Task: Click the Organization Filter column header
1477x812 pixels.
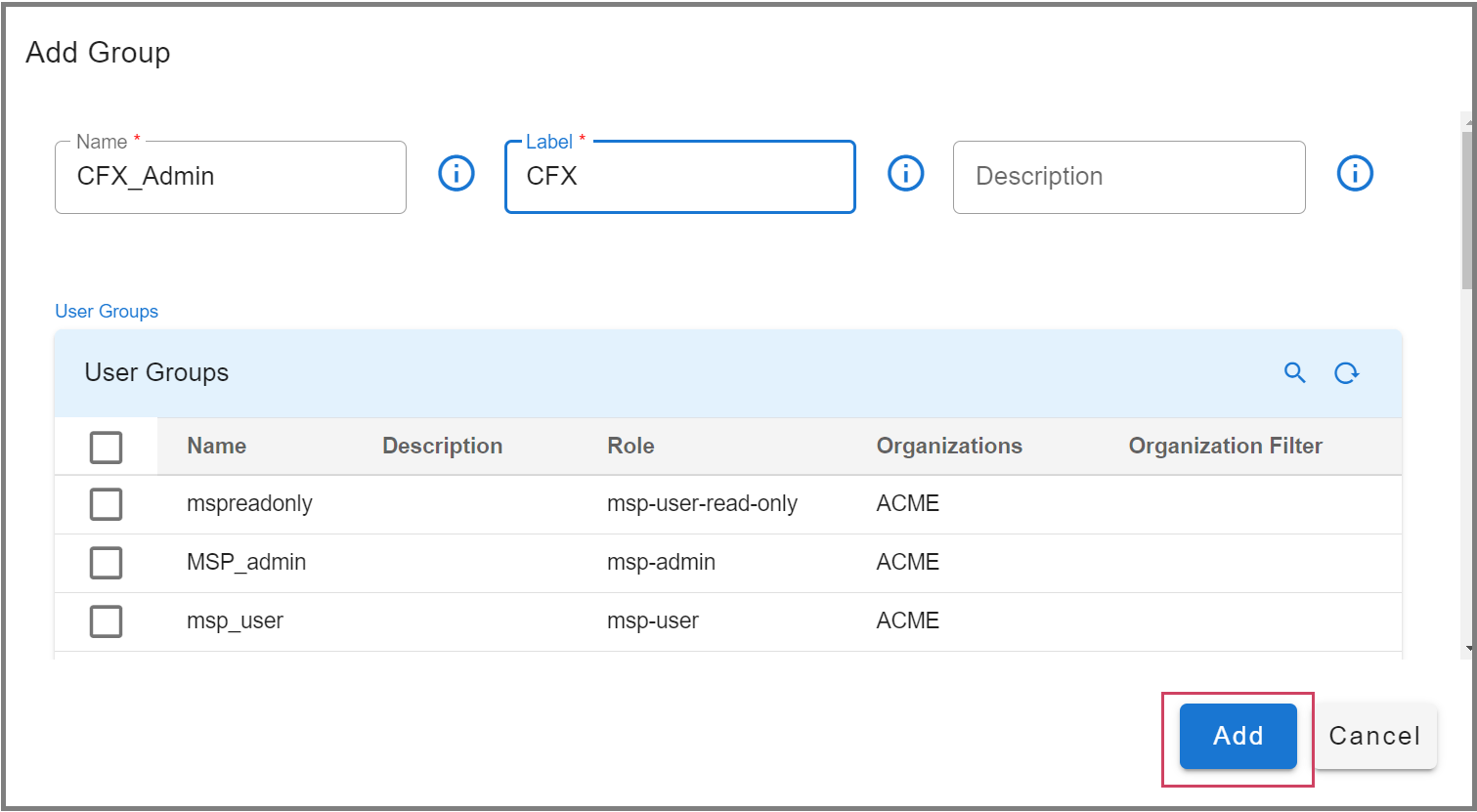Action: tap(1225, 446)
